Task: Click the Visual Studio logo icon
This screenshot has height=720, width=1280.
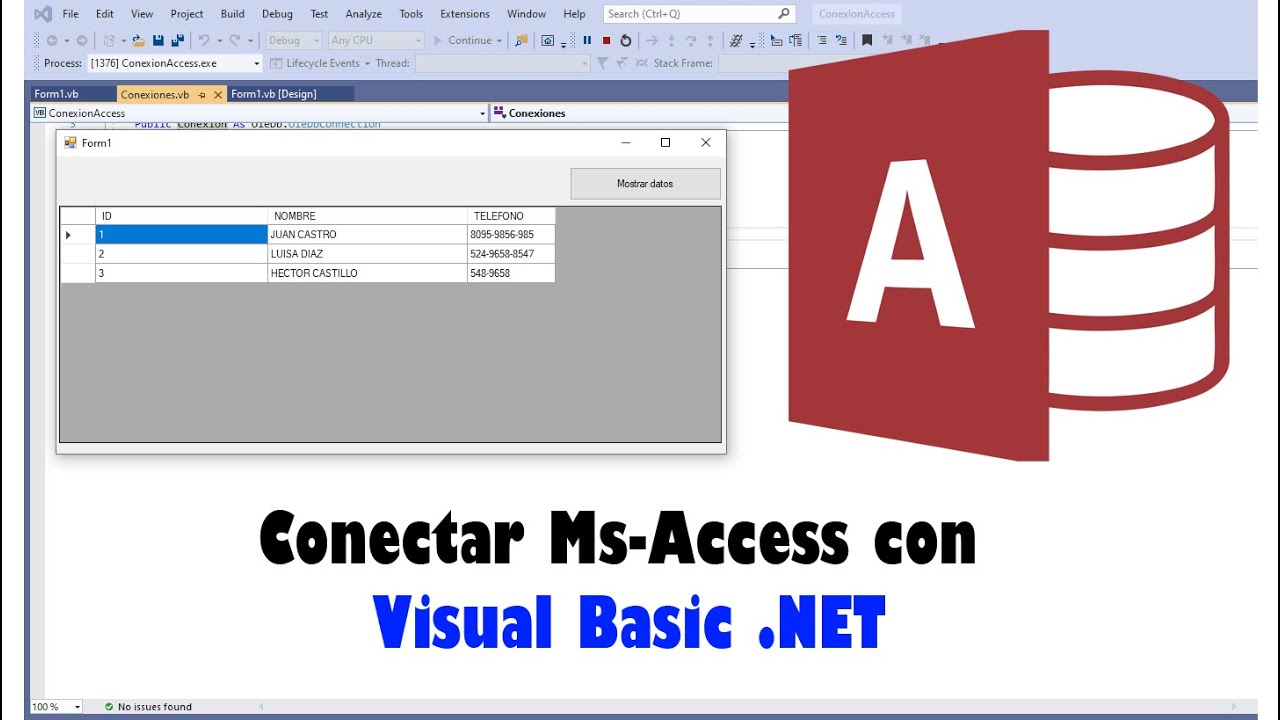Action: (41, 14)
